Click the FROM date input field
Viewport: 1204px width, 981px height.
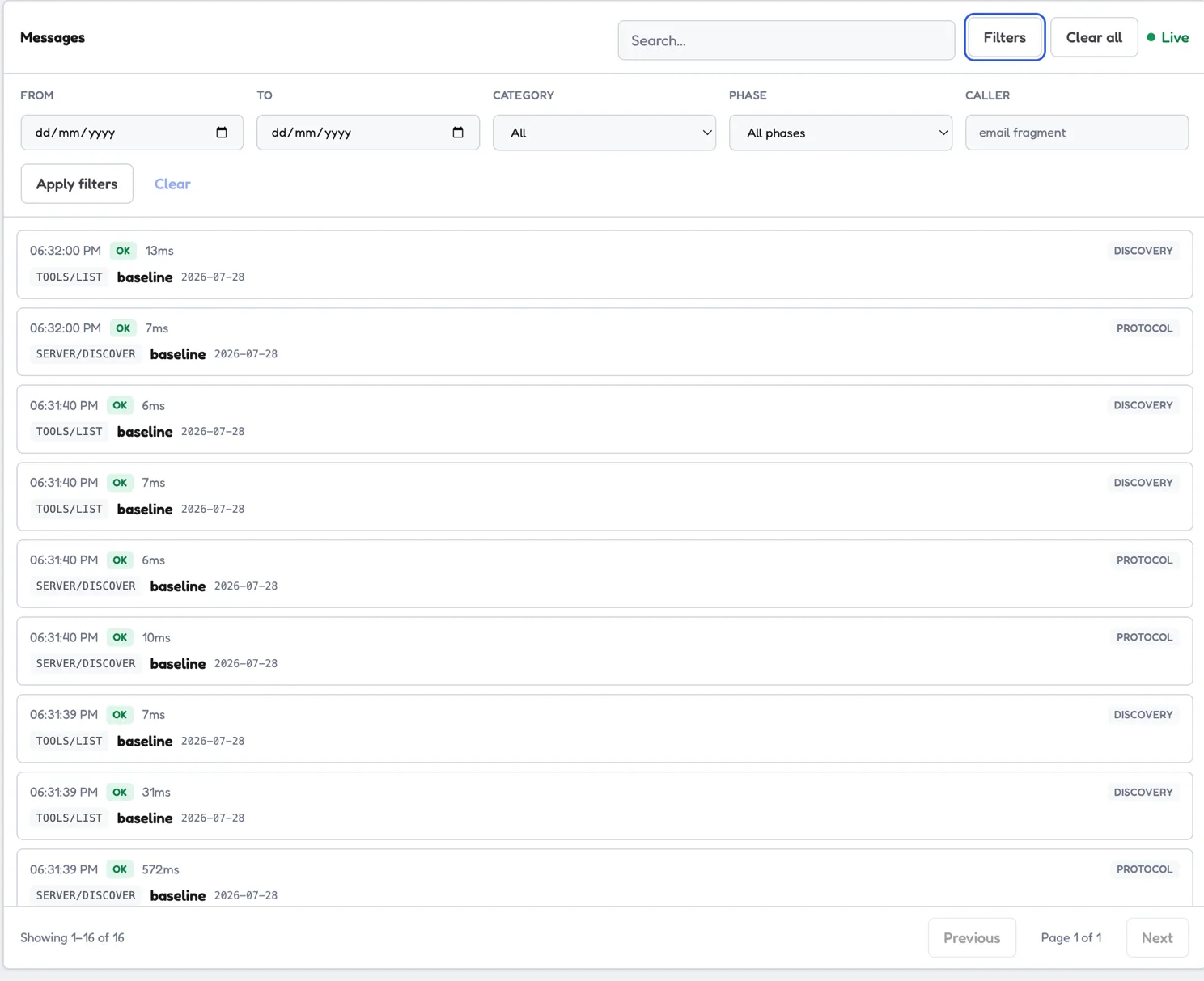tap(132, 133)
